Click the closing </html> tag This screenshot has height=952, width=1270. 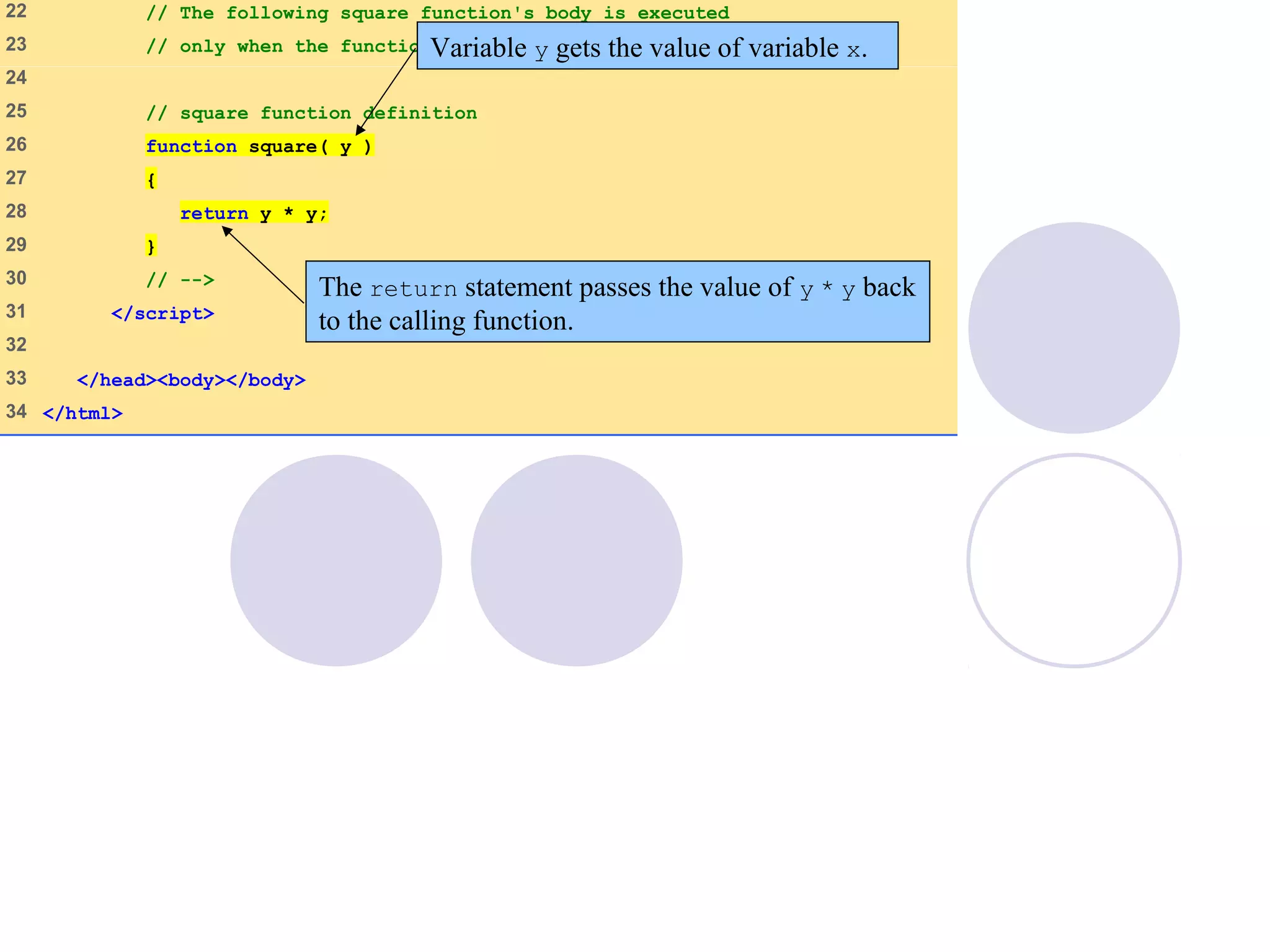[x=82, y=413]
